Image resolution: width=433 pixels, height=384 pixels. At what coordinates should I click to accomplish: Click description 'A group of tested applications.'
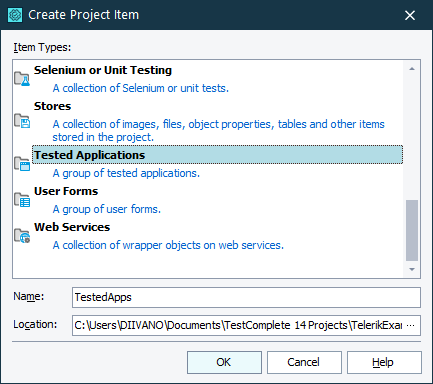(x=126, y=173)
